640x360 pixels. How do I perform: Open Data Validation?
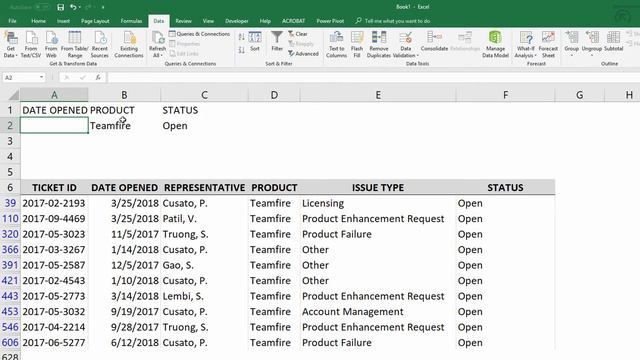click(405, 45)
